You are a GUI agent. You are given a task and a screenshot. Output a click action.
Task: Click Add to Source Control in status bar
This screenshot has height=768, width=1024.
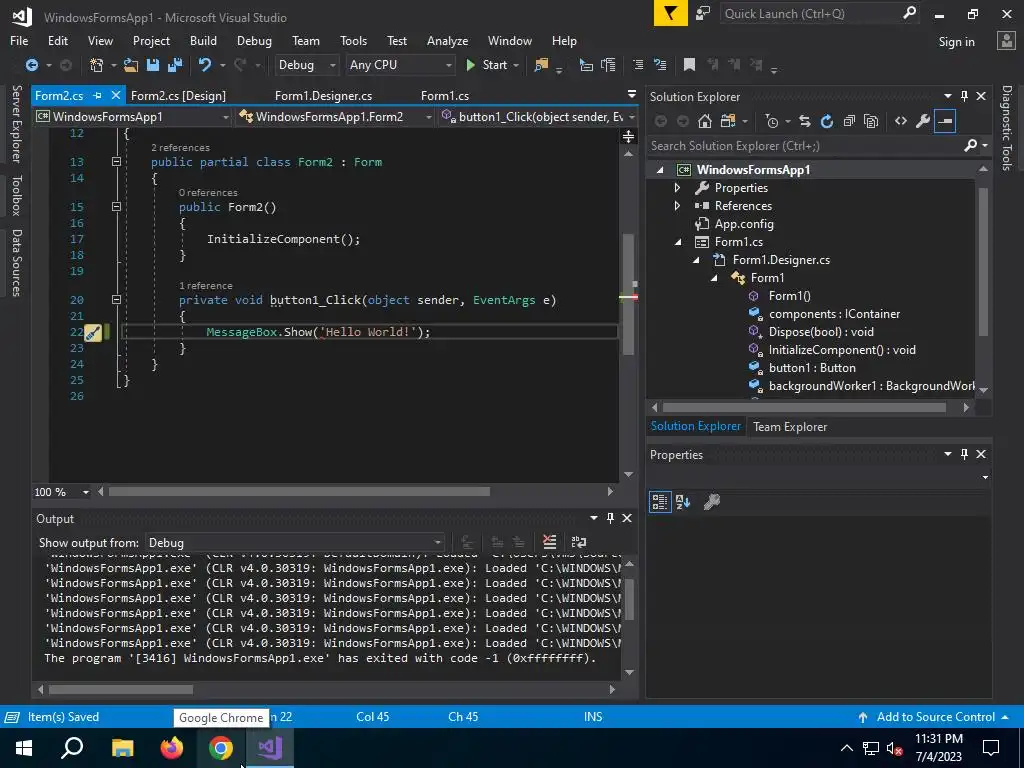[935, 716]
